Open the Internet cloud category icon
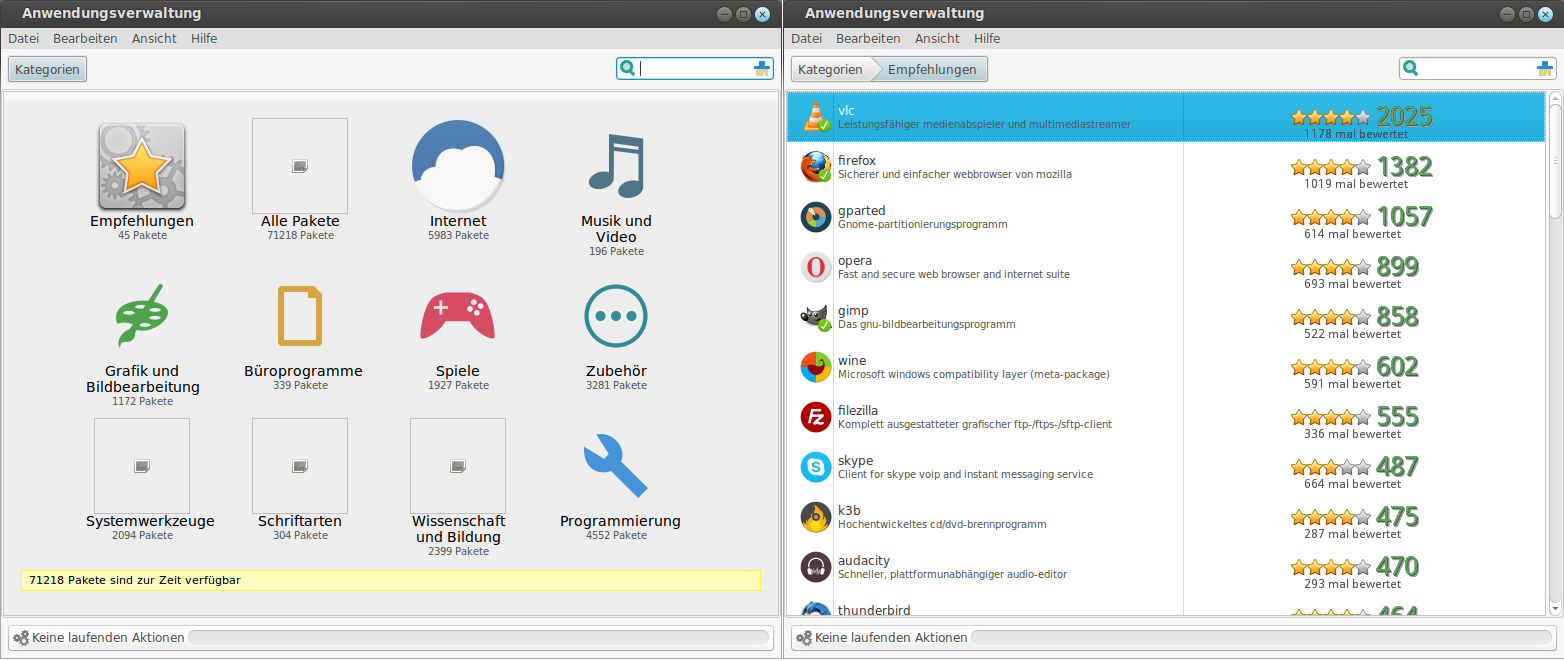 point(458,166)
